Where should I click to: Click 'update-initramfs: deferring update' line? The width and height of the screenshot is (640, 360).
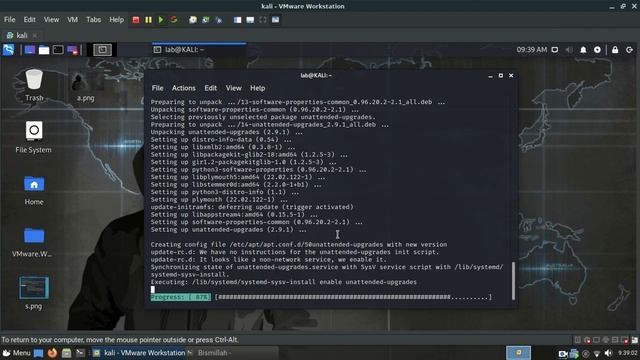tap(252, 207)
